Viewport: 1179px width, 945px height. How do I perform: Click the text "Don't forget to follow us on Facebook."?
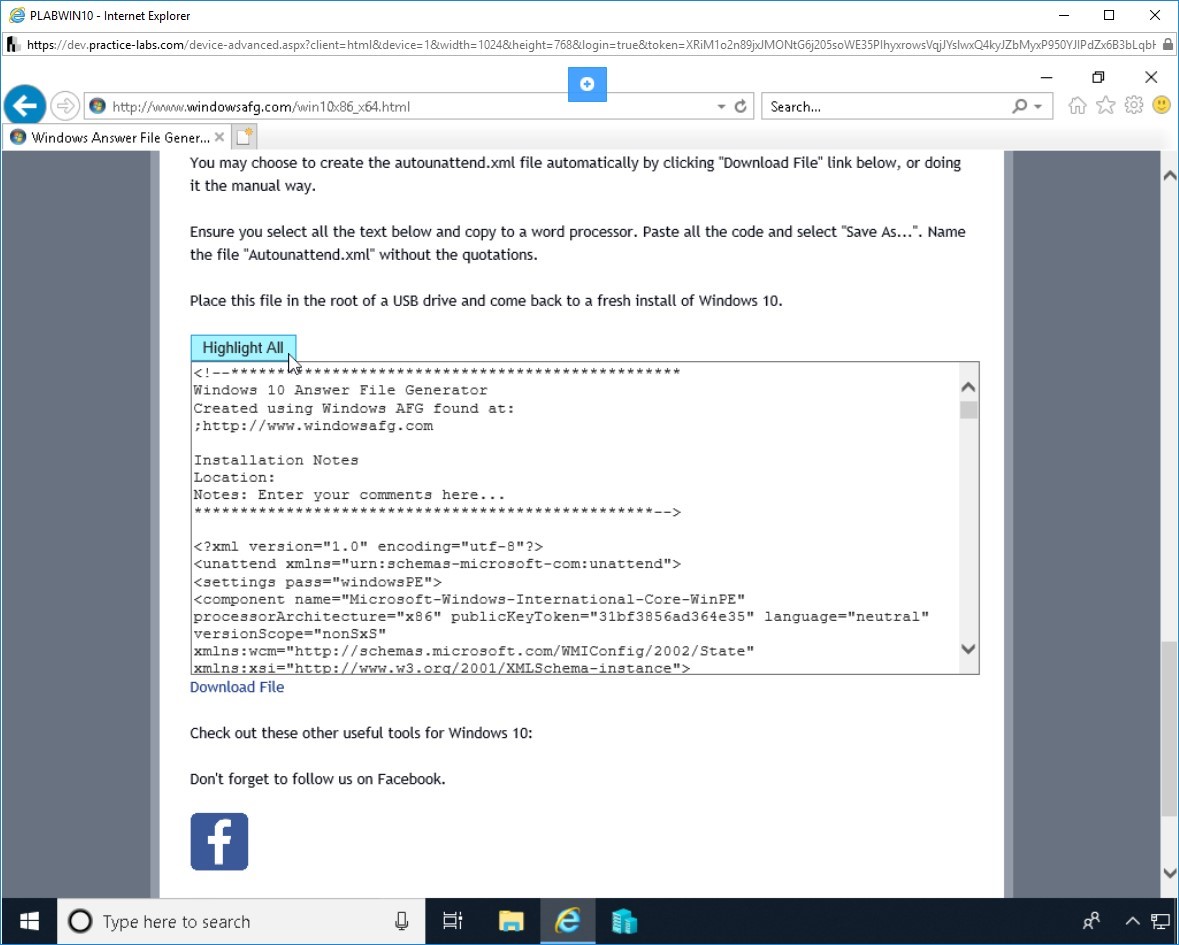click(x=317, y=779)
